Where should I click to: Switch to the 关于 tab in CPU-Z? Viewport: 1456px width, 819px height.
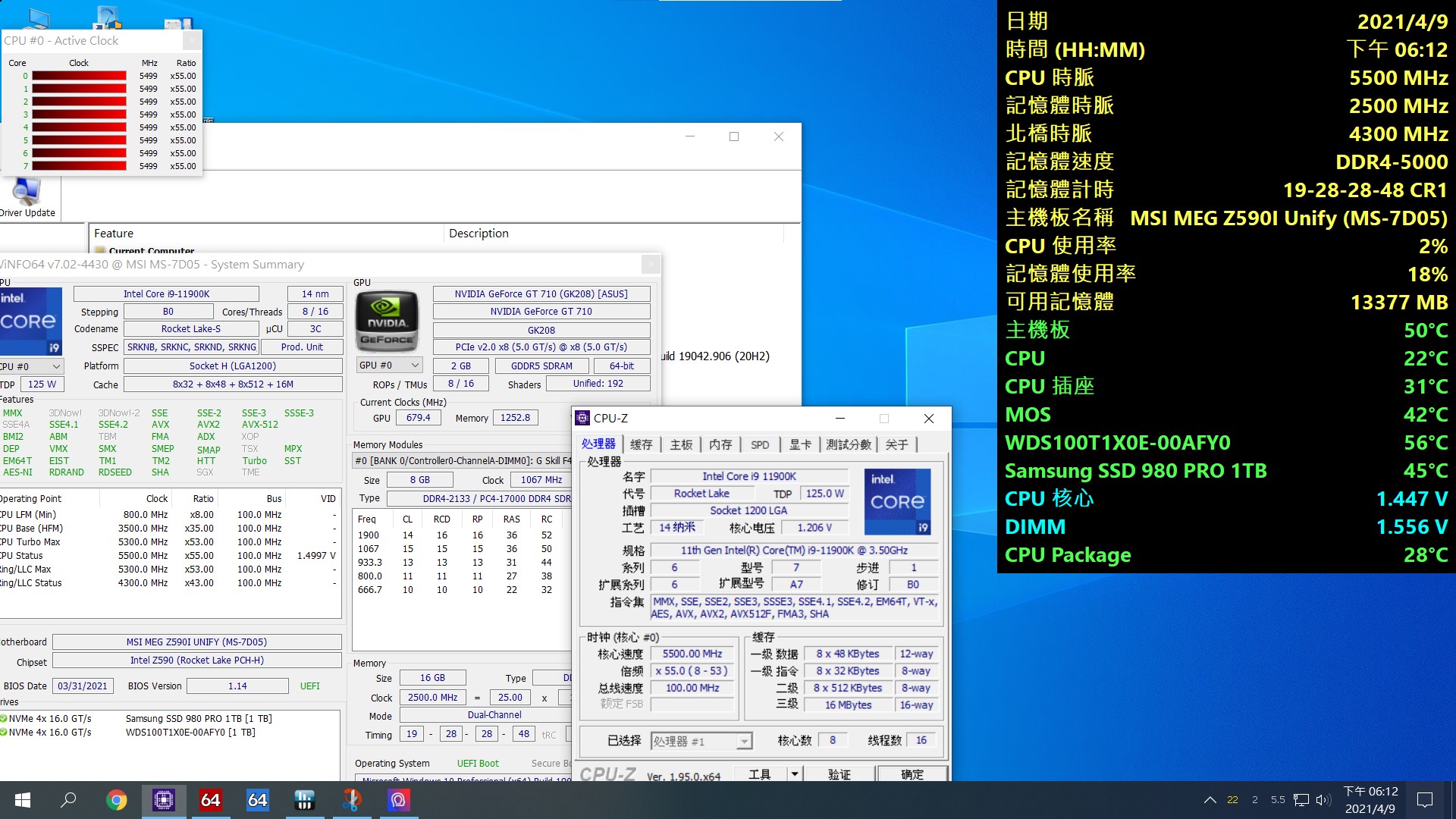click(896, 444)
